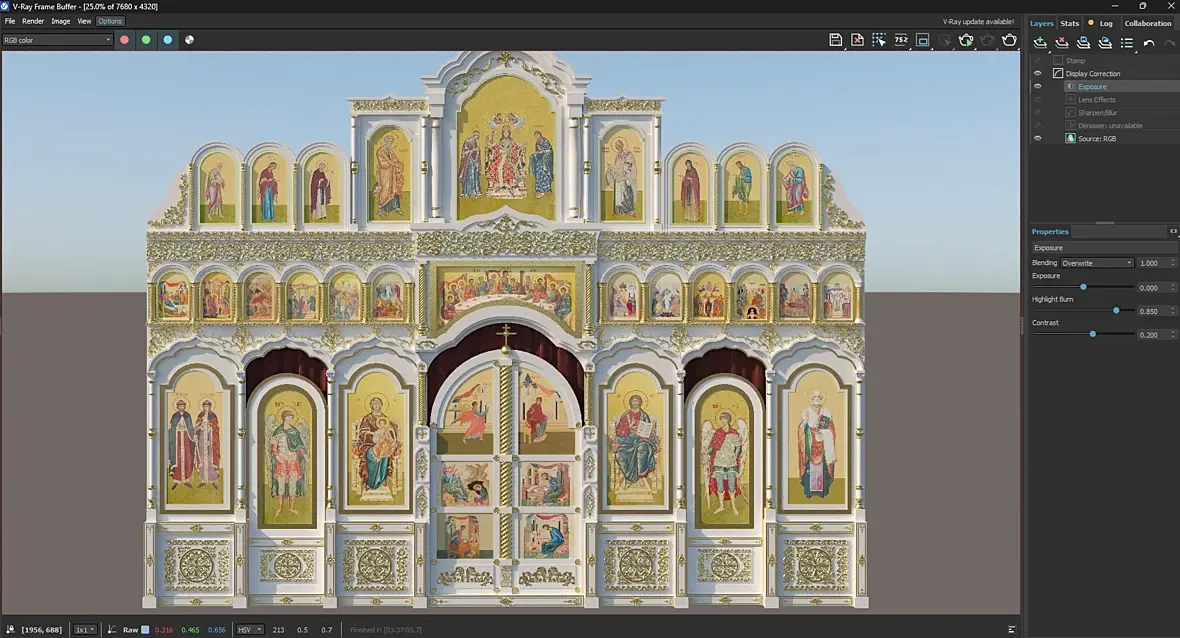Viewport: 1180px width, 638px height.
Task: Open the Render menu
Action: [x=33, y=21]
